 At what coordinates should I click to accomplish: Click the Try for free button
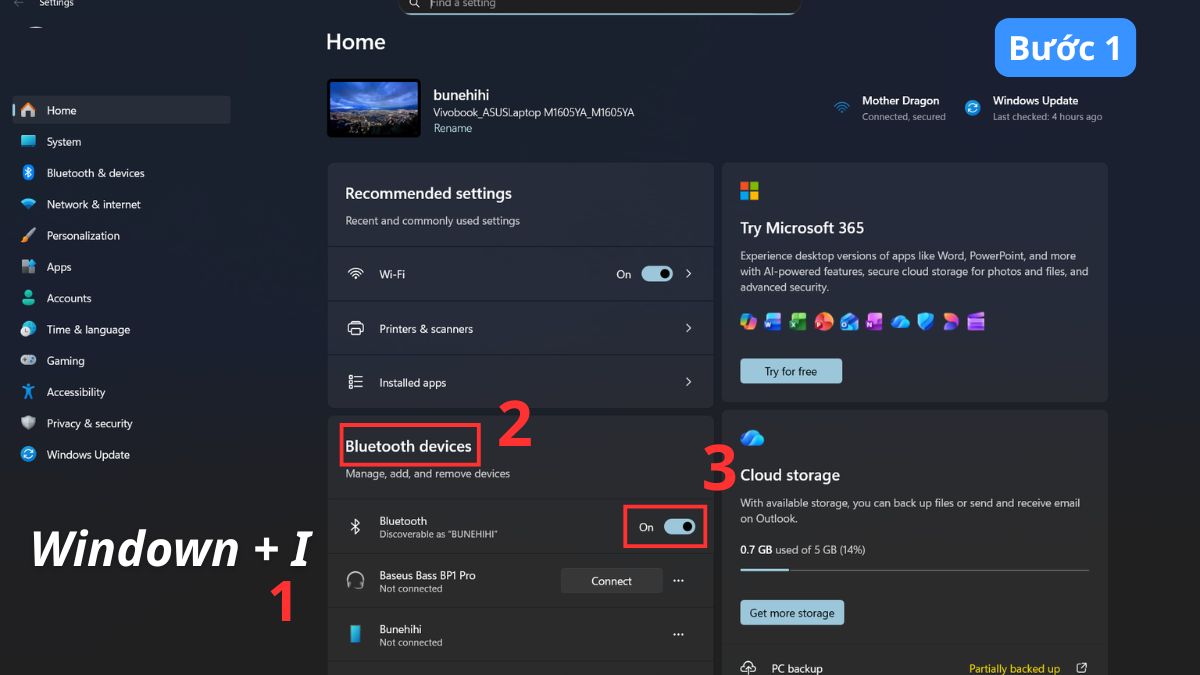791,371
